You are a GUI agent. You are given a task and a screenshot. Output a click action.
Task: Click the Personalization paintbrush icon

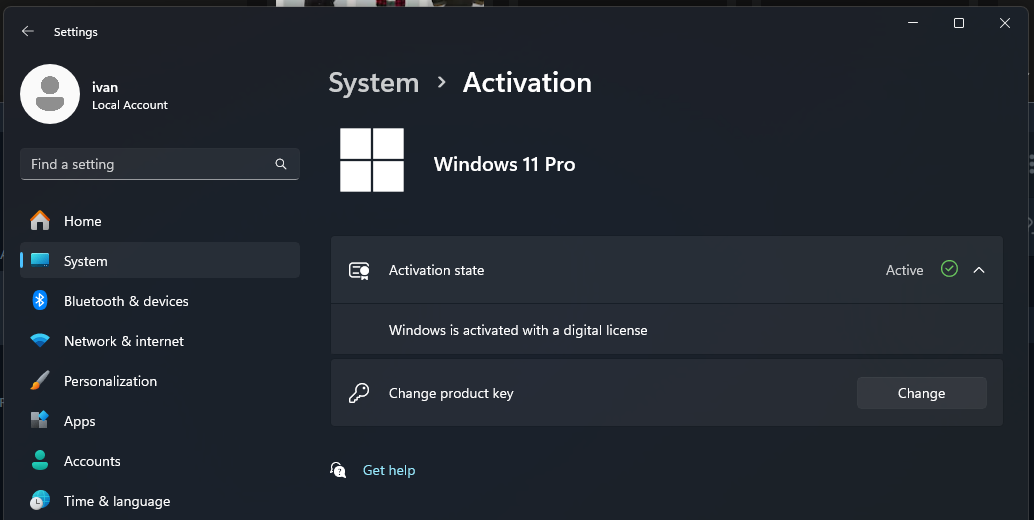[x=40, y=381]
